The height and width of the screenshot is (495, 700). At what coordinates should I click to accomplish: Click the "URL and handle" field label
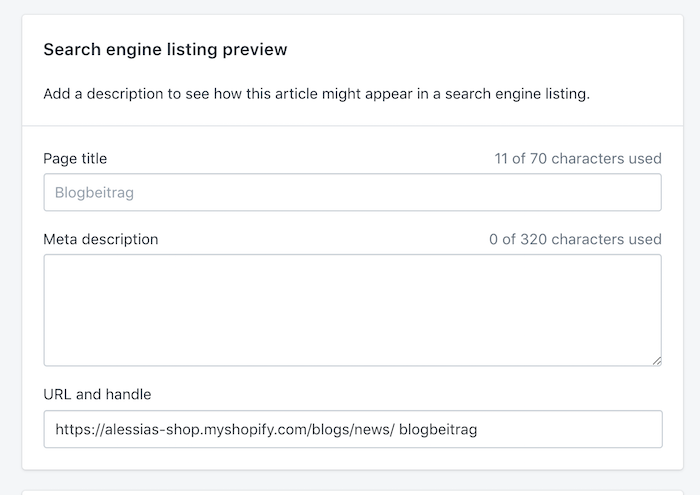click(x=97, y=394)
